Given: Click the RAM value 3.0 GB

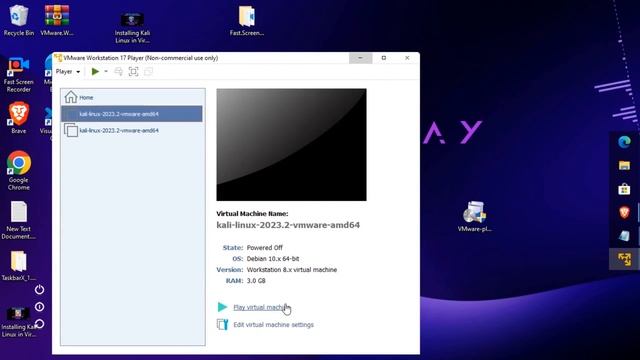Looking at the screenshot, I should (256, 281).
